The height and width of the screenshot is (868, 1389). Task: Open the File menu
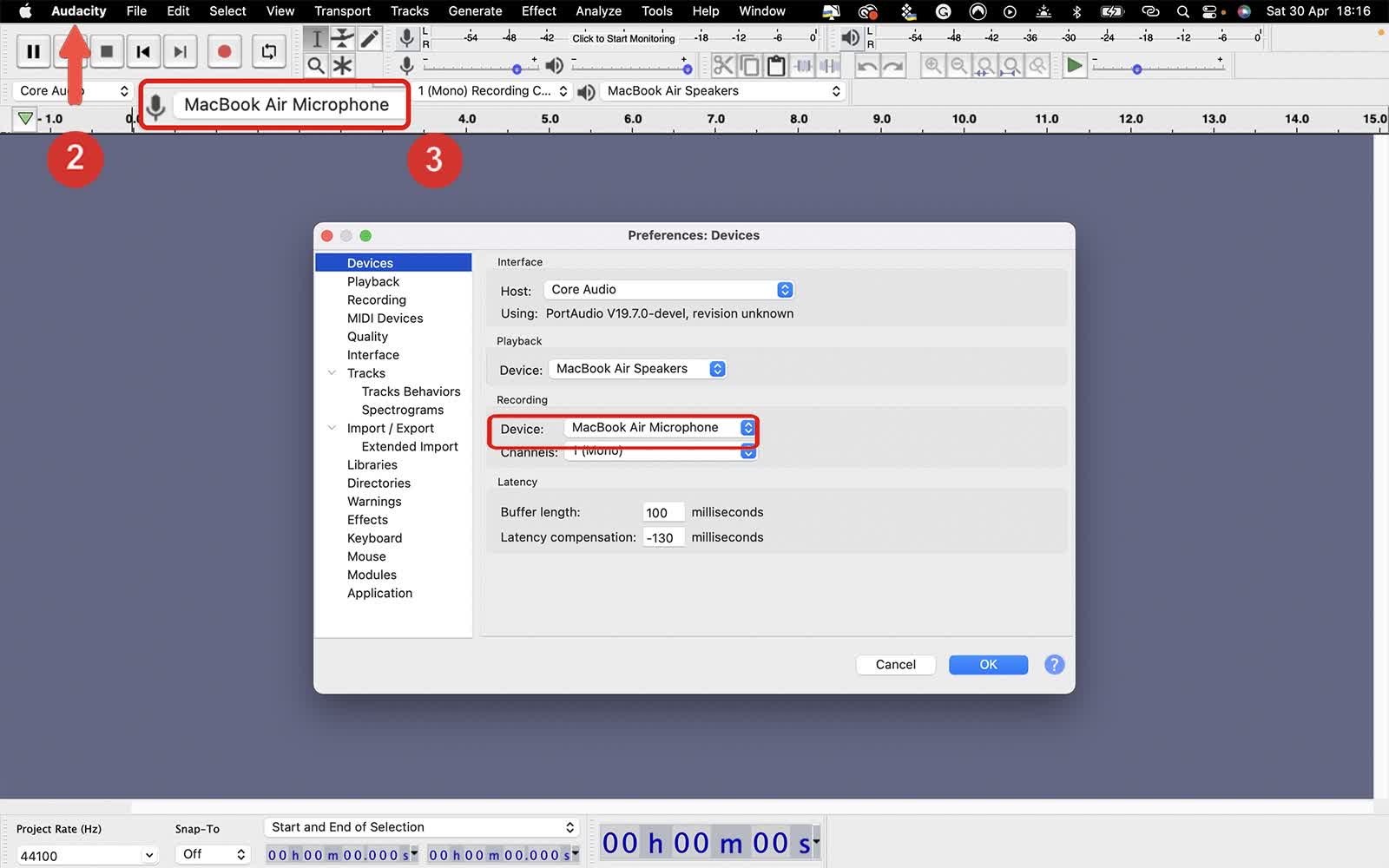coord(136,11)
